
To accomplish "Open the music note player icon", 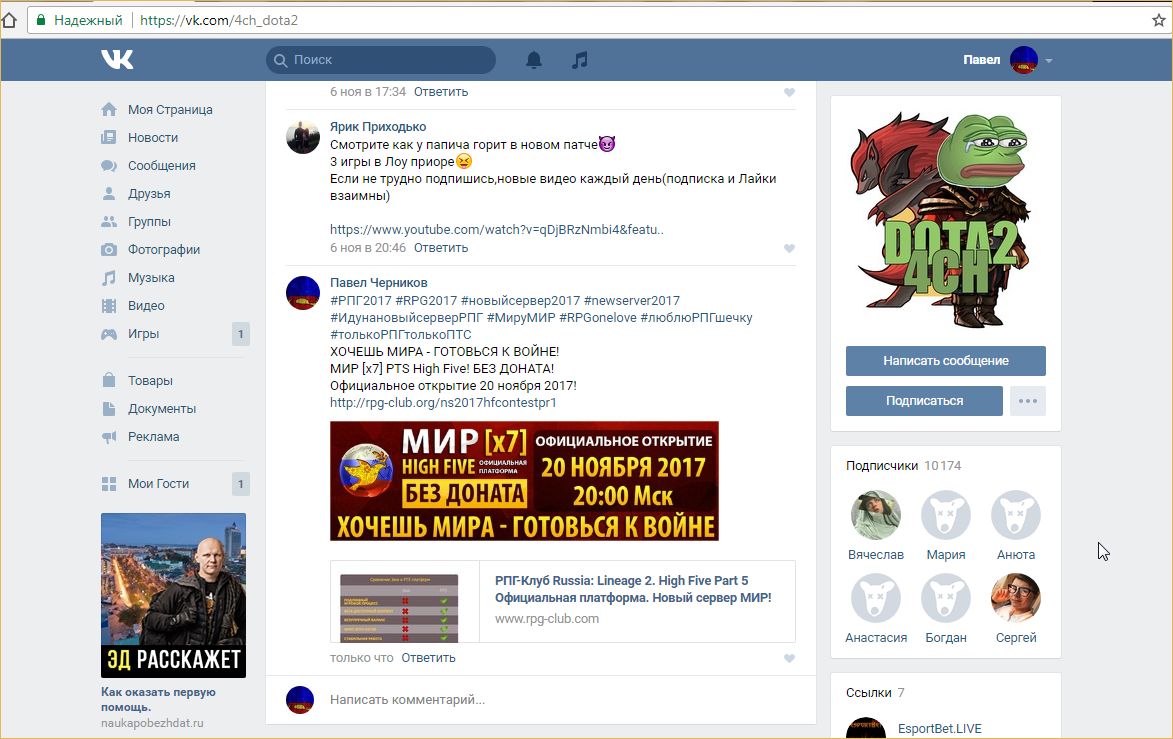I will click(579, 60).
